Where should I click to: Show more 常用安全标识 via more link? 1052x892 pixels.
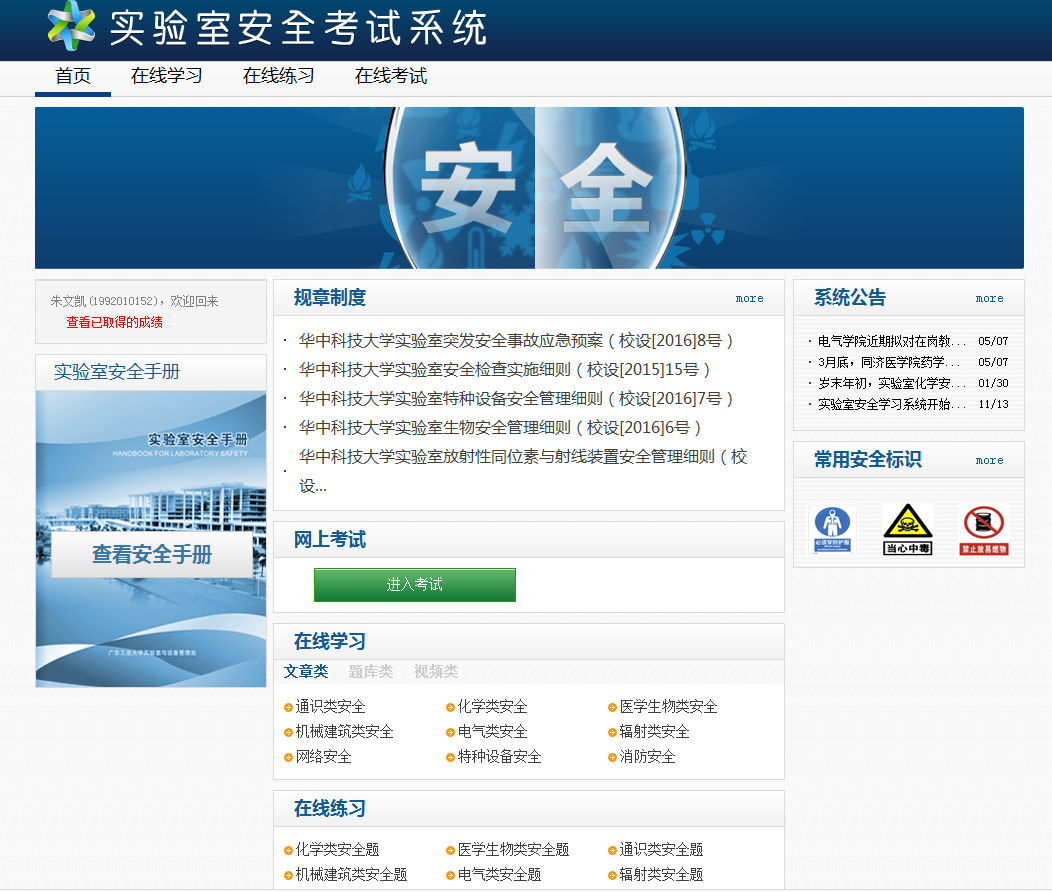989,460
